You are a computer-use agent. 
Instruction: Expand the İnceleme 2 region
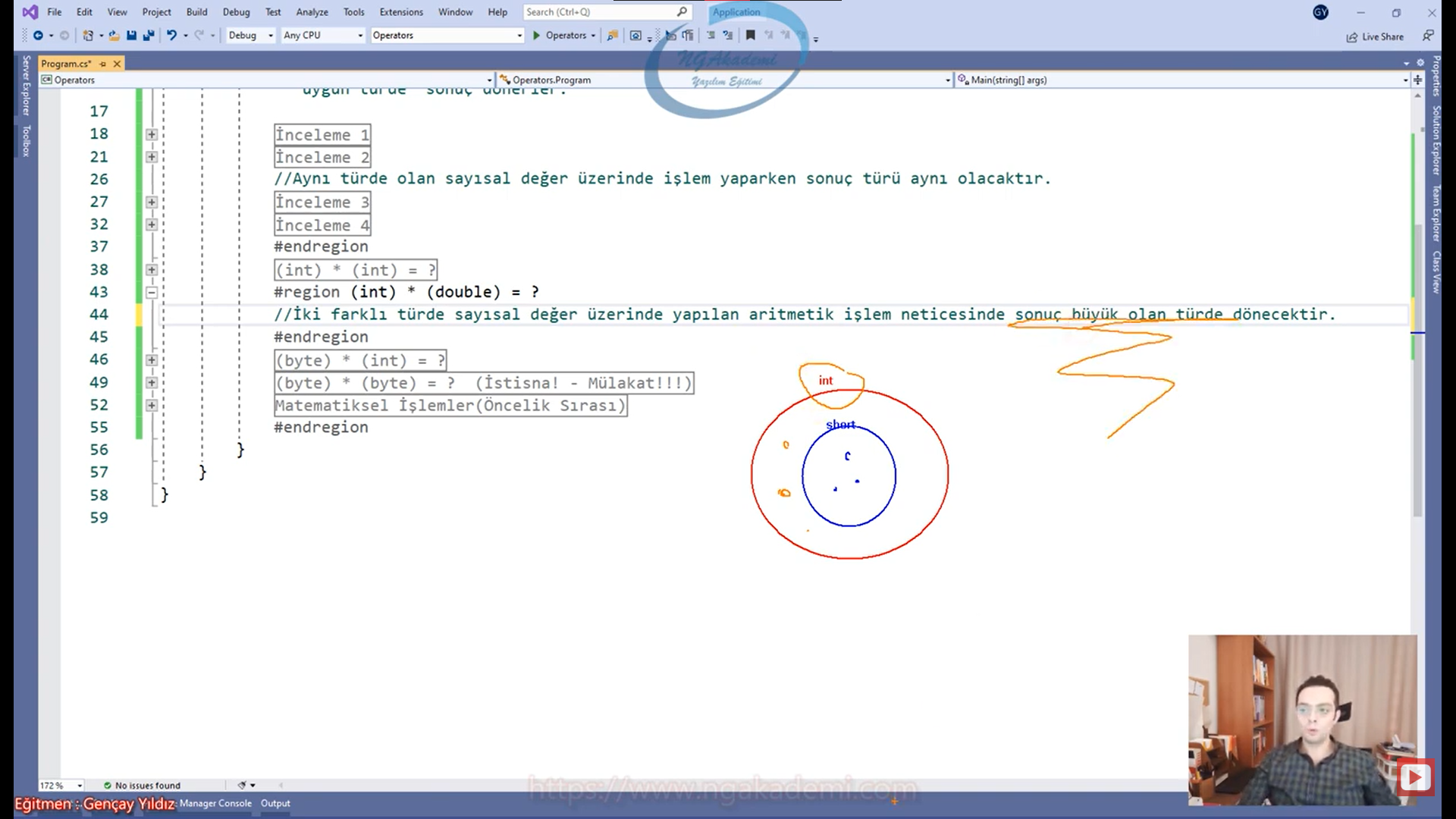pyautogui.click(x=152, y=157)
